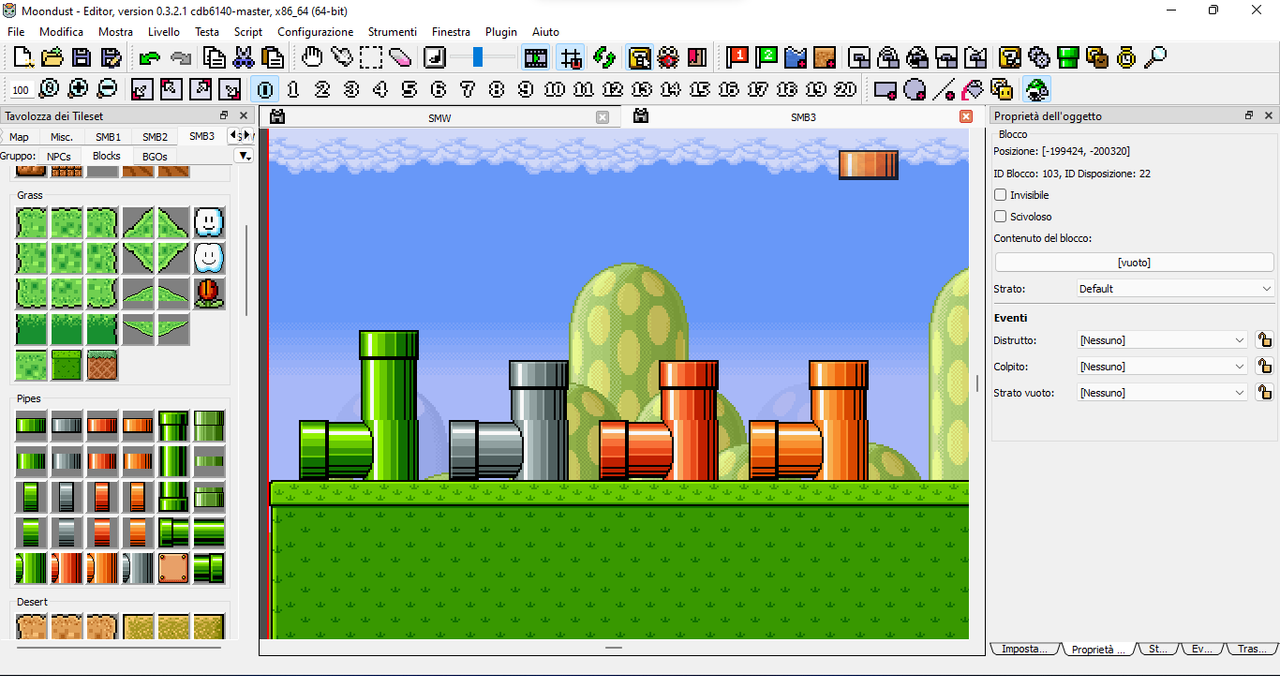
Task: Switch to section 20
Action: point(845,89)
